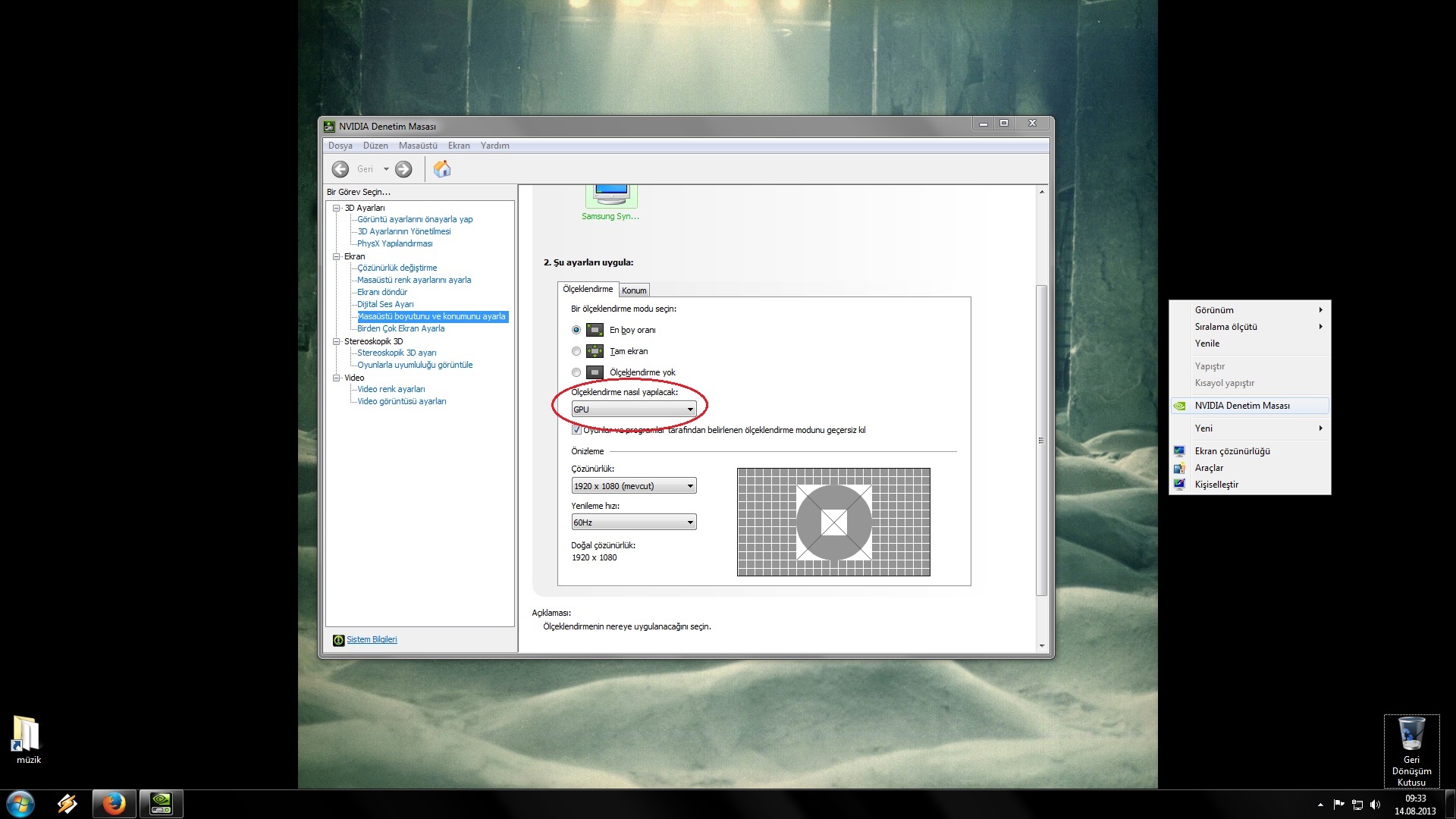Open Ekranı döndür page
The width and height of the screenshot is (1456, 819).
tap(382, 292)
